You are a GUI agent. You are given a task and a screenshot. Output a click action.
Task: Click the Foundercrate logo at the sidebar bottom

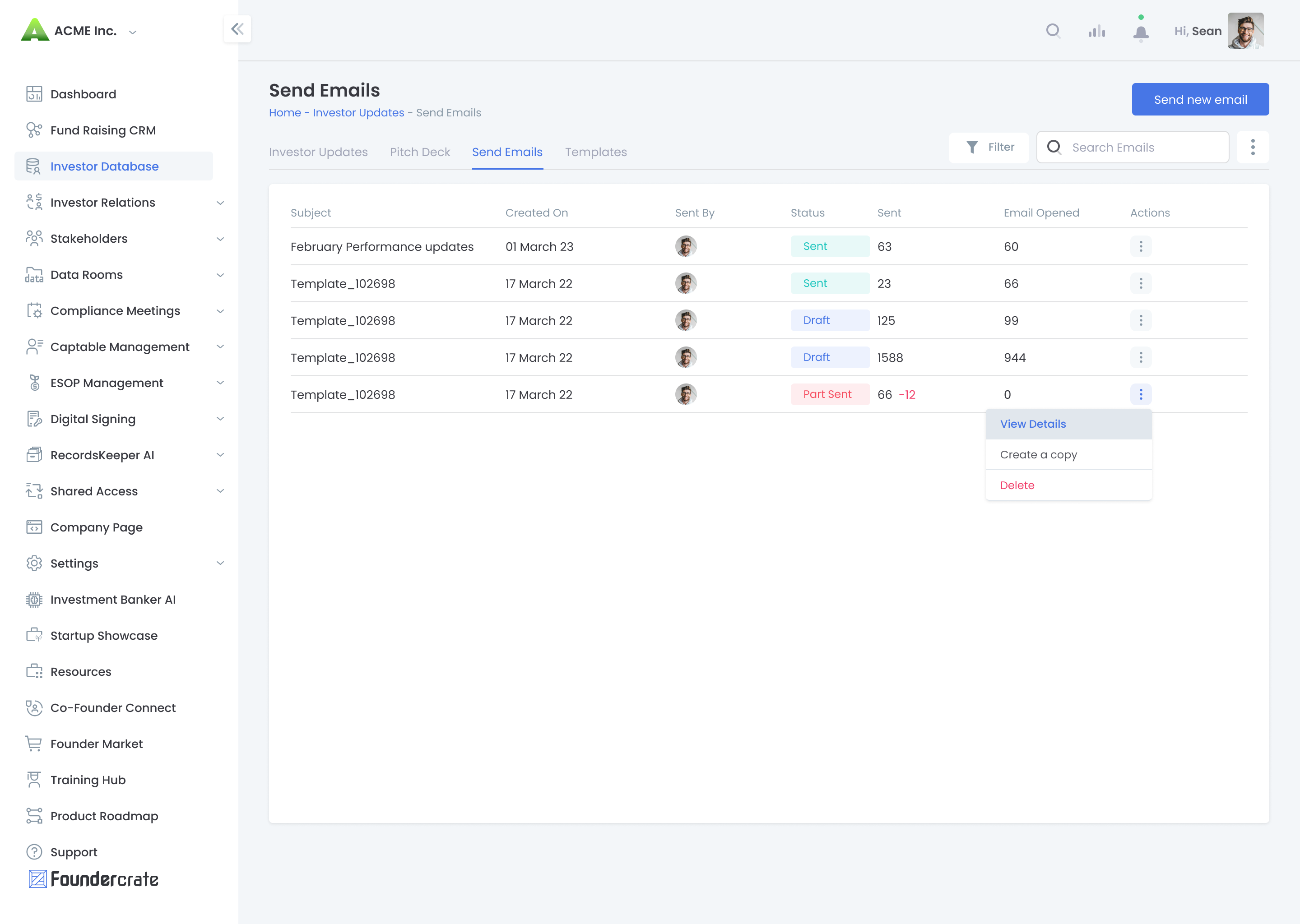pos(93,879)
